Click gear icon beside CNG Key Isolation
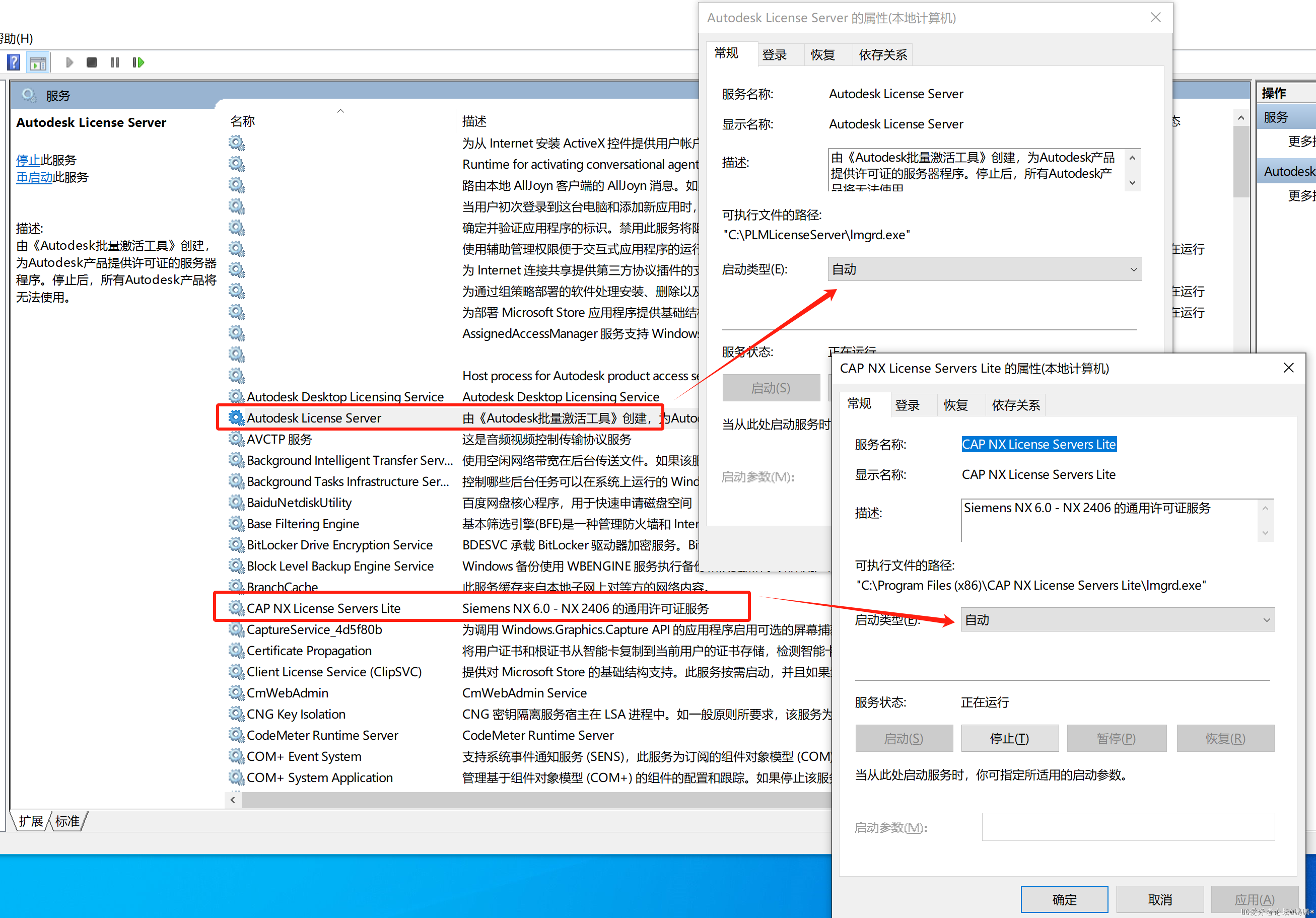The image size is (1316, 918). tap(236, 714)
